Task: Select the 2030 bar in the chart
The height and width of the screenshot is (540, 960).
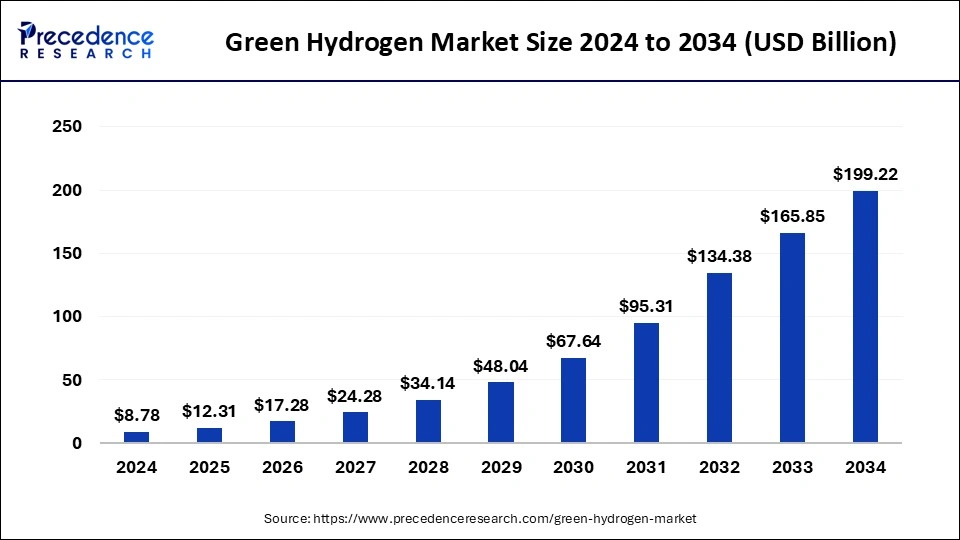Action: (x=573, y=400)
